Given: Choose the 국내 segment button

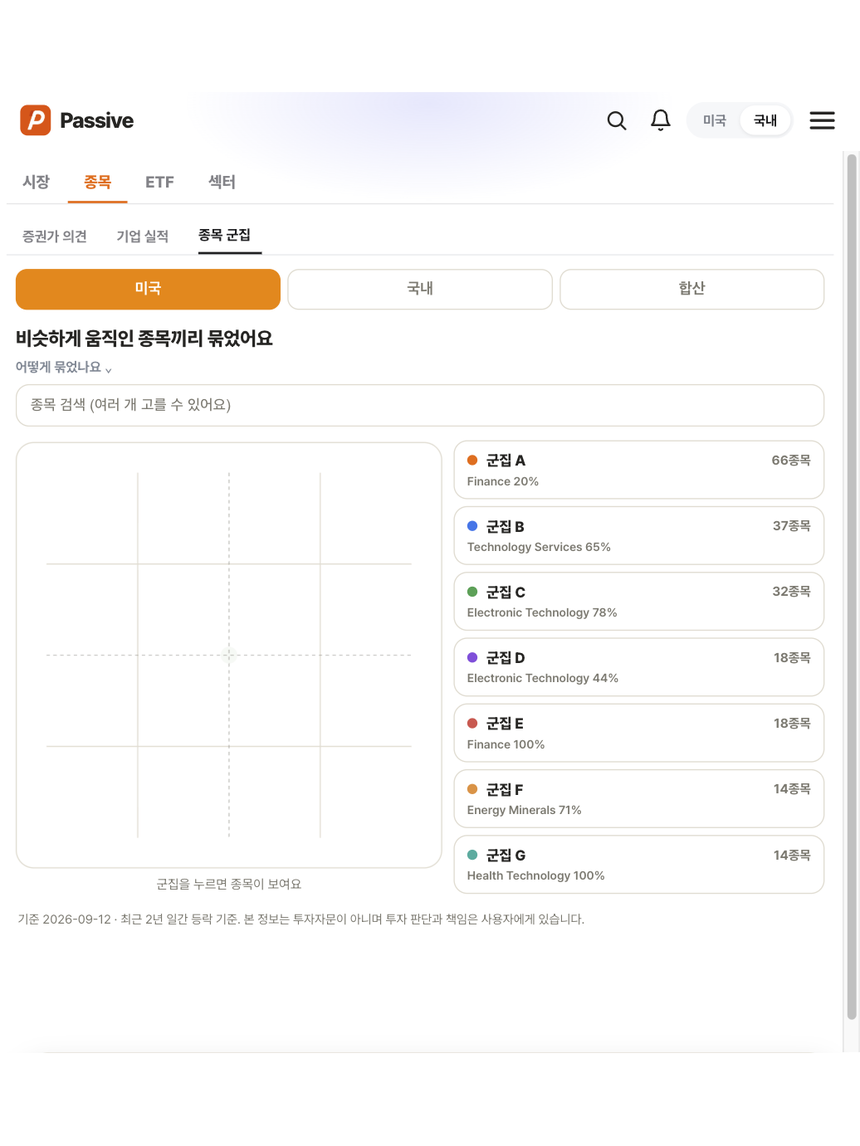Looking at the screenshot, I should [420, 289].
